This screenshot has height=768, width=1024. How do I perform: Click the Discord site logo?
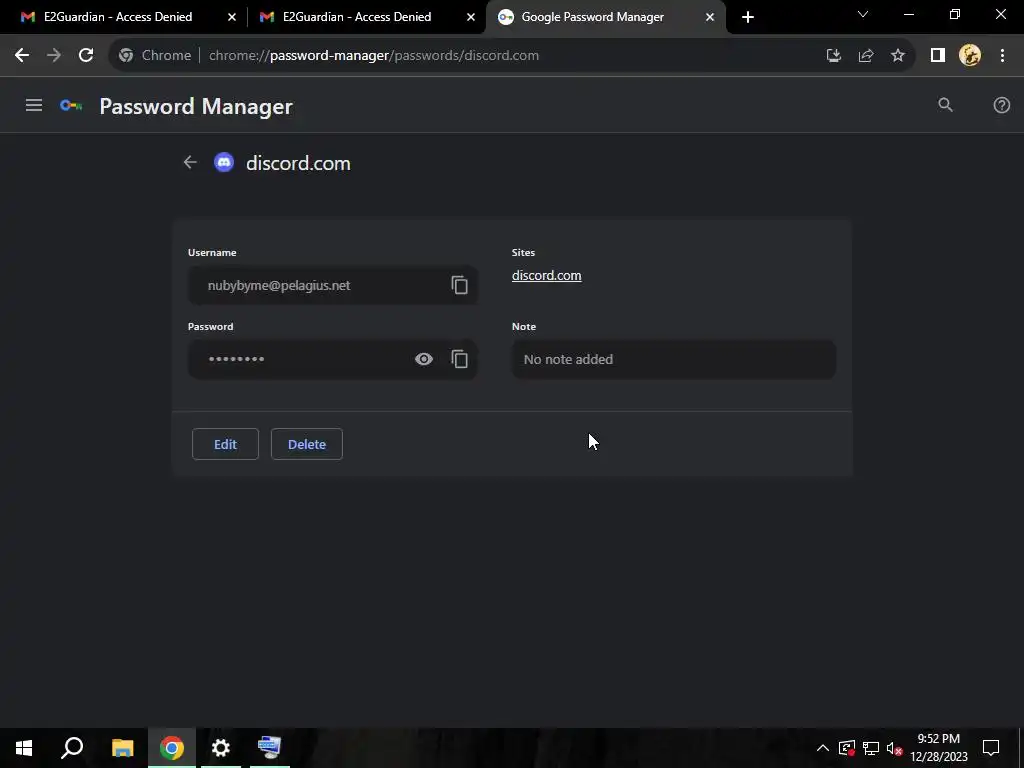tap(224, 162)
